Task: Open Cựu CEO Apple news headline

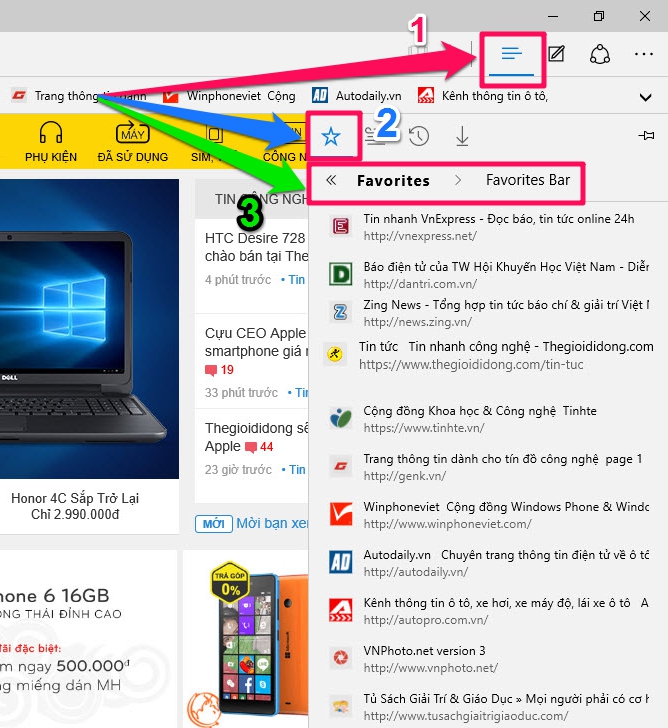Action: [x=256, y=342]
